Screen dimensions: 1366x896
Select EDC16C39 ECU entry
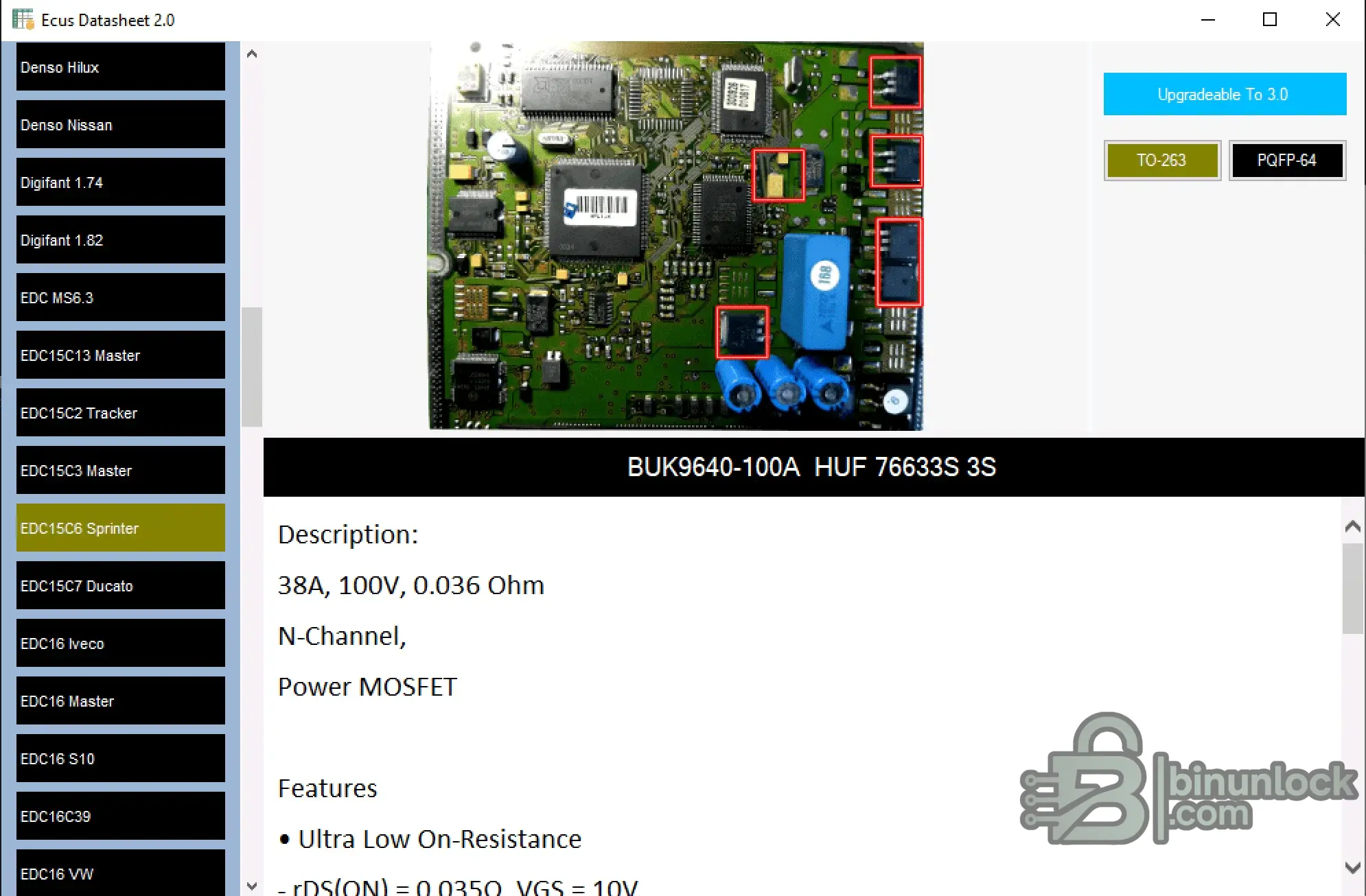tap(121, 816)
